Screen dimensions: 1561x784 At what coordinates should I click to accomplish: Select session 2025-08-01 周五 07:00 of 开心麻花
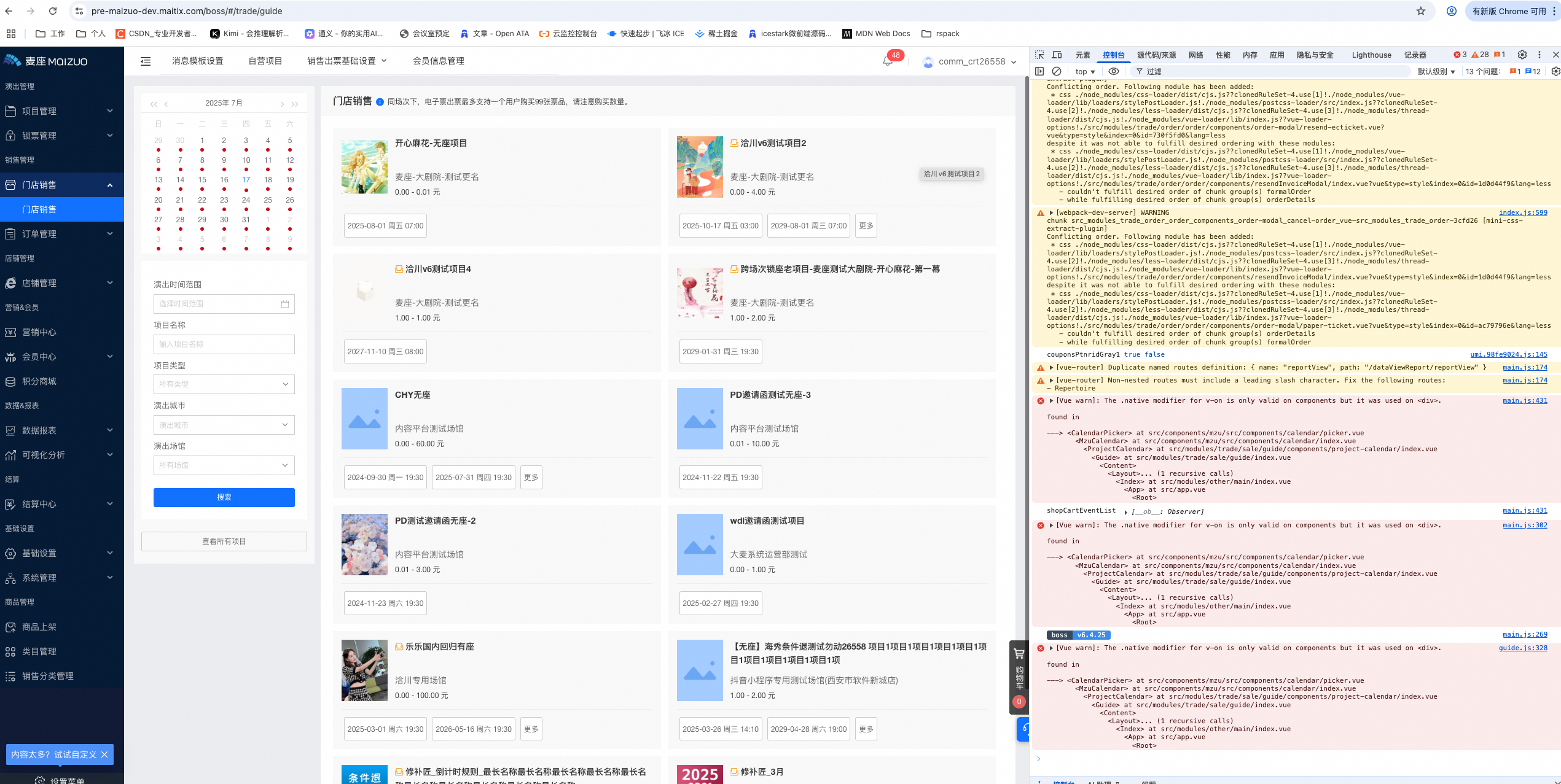click(385, 226)
